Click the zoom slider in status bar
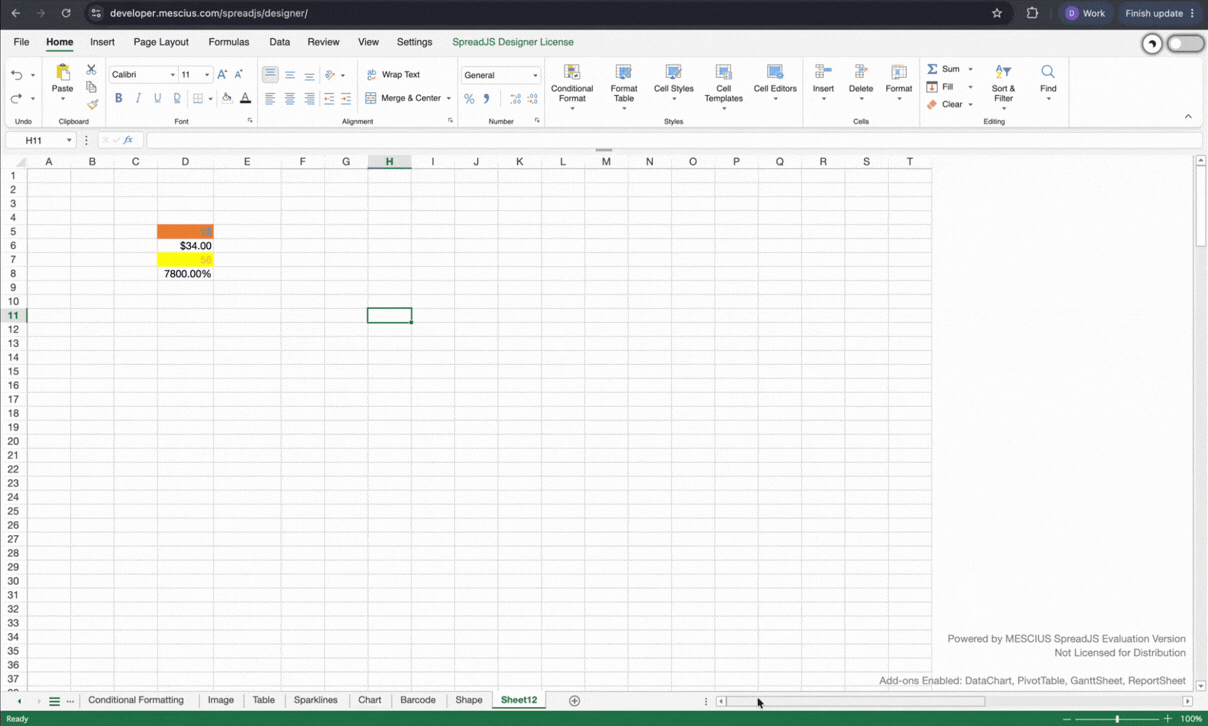Screen dimensions: 1208x726 click(1117, 719)
